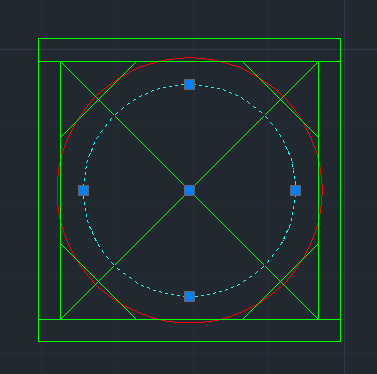Select the right quadrant grip of the dashed circle
The width and height of the screenshot is (377, 374).
[x=295, y=190]
